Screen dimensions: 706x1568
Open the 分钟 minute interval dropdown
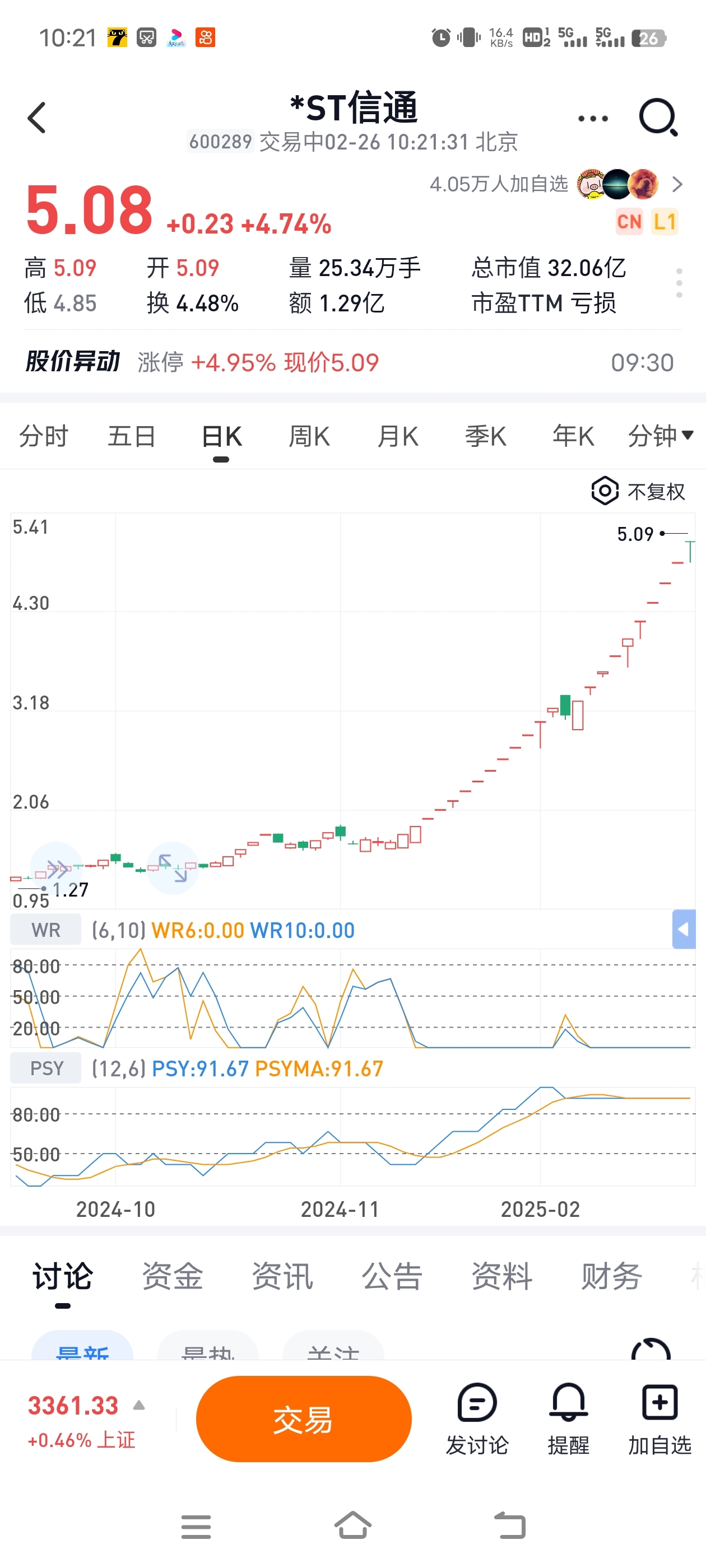click(660, 436)
